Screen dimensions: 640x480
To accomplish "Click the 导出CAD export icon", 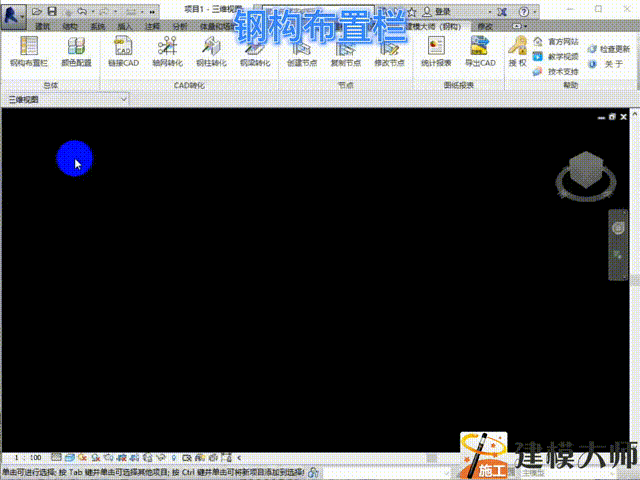I will tap(480, 50).
